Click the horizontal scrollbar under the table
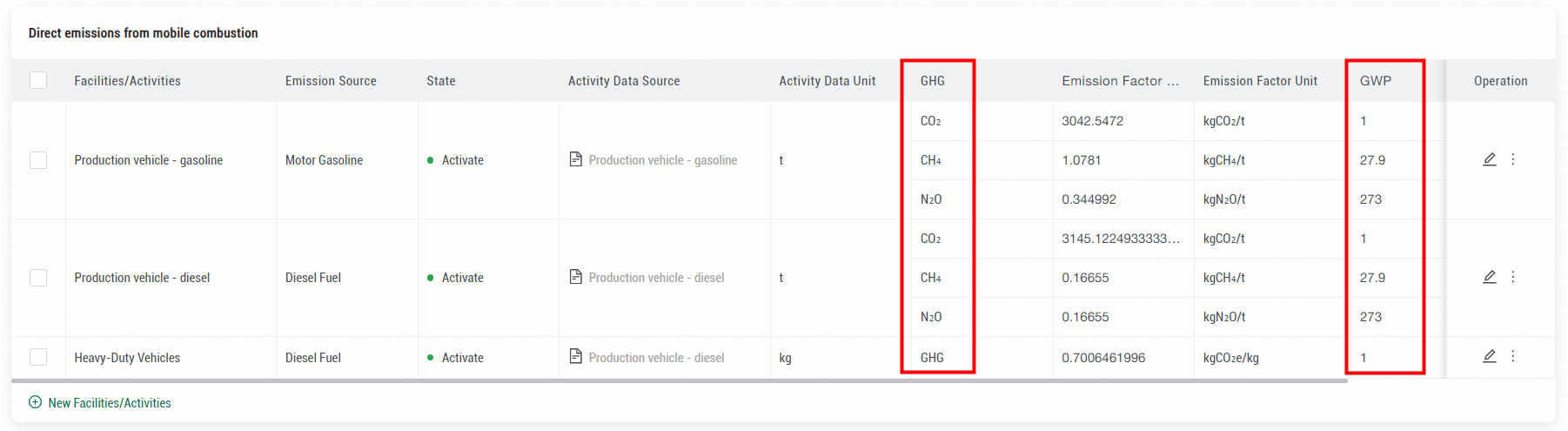 (x=679, y=380)
